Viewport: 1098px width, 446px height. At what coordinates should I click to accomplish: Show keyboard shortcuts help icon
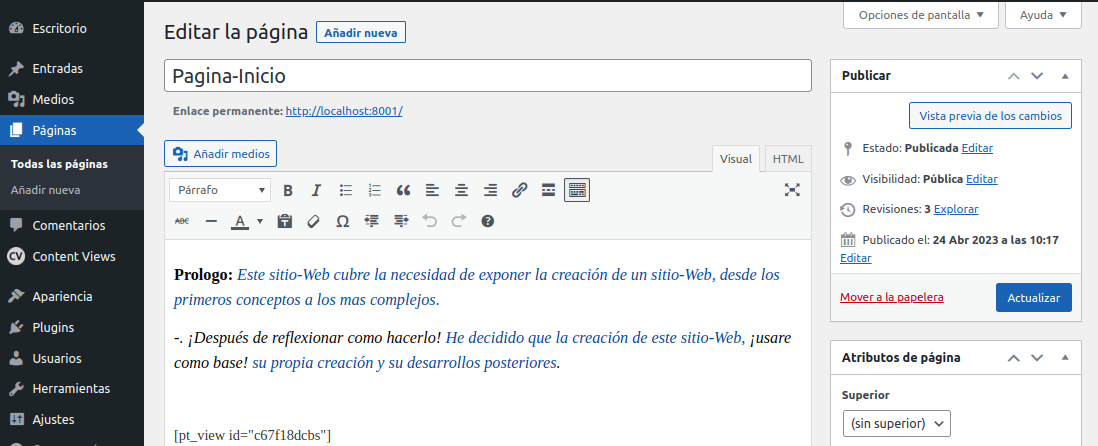[487, 221]
